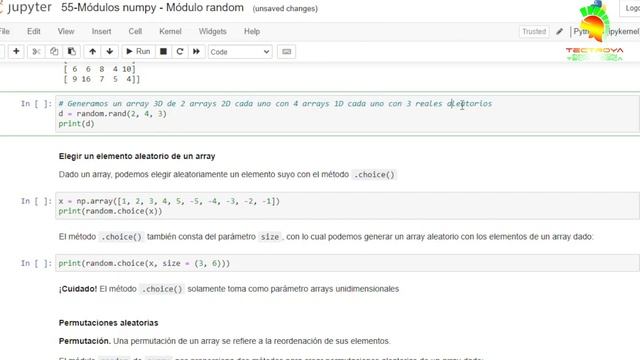The width and height of the screenshot is (640, 360).
Task: Click the Jupyter logo
Action: [x=26, y=8]
